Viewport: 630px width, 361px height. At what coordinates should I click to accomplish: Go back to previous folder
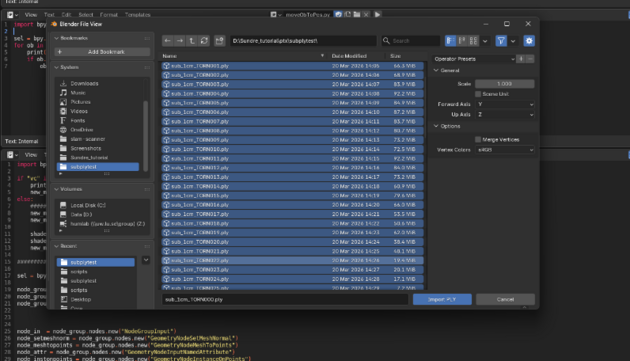point(168,41)
